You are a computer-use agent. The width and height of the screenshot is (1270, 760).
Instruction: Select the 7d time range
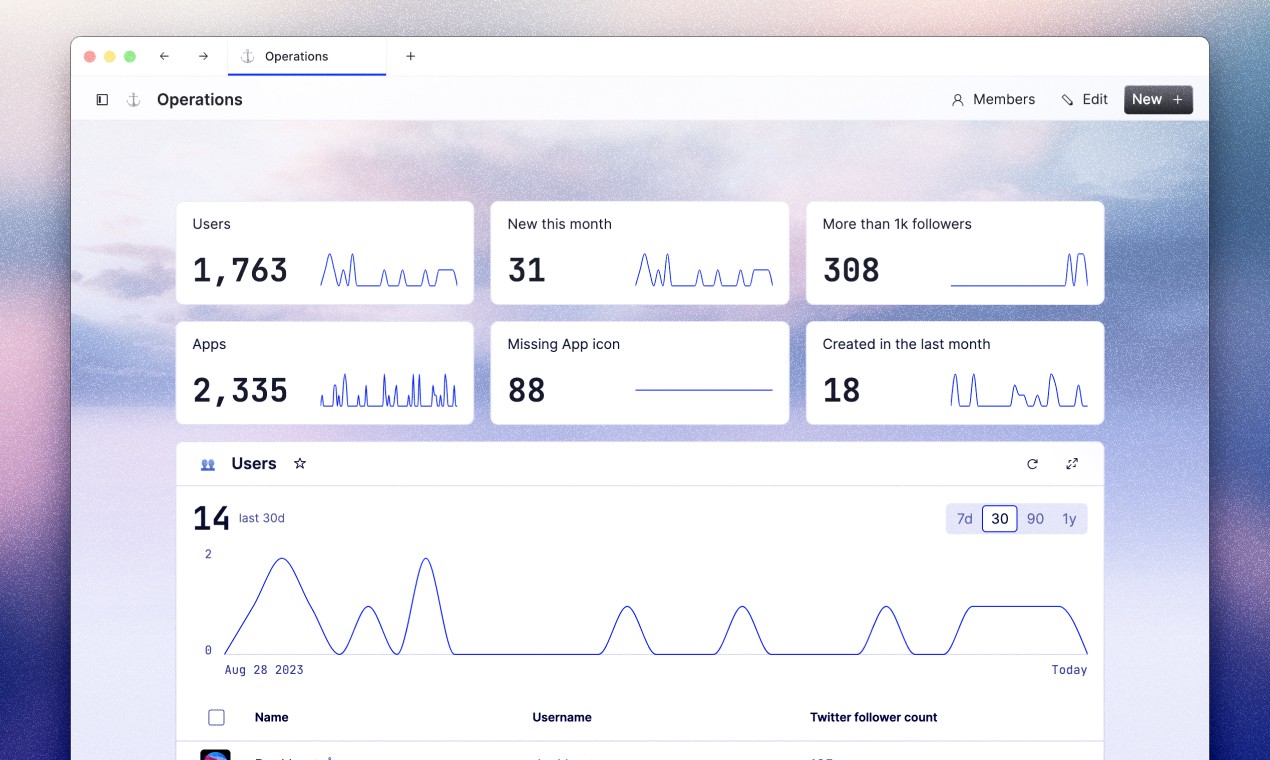pyautogui.click(x=964, y=519)
